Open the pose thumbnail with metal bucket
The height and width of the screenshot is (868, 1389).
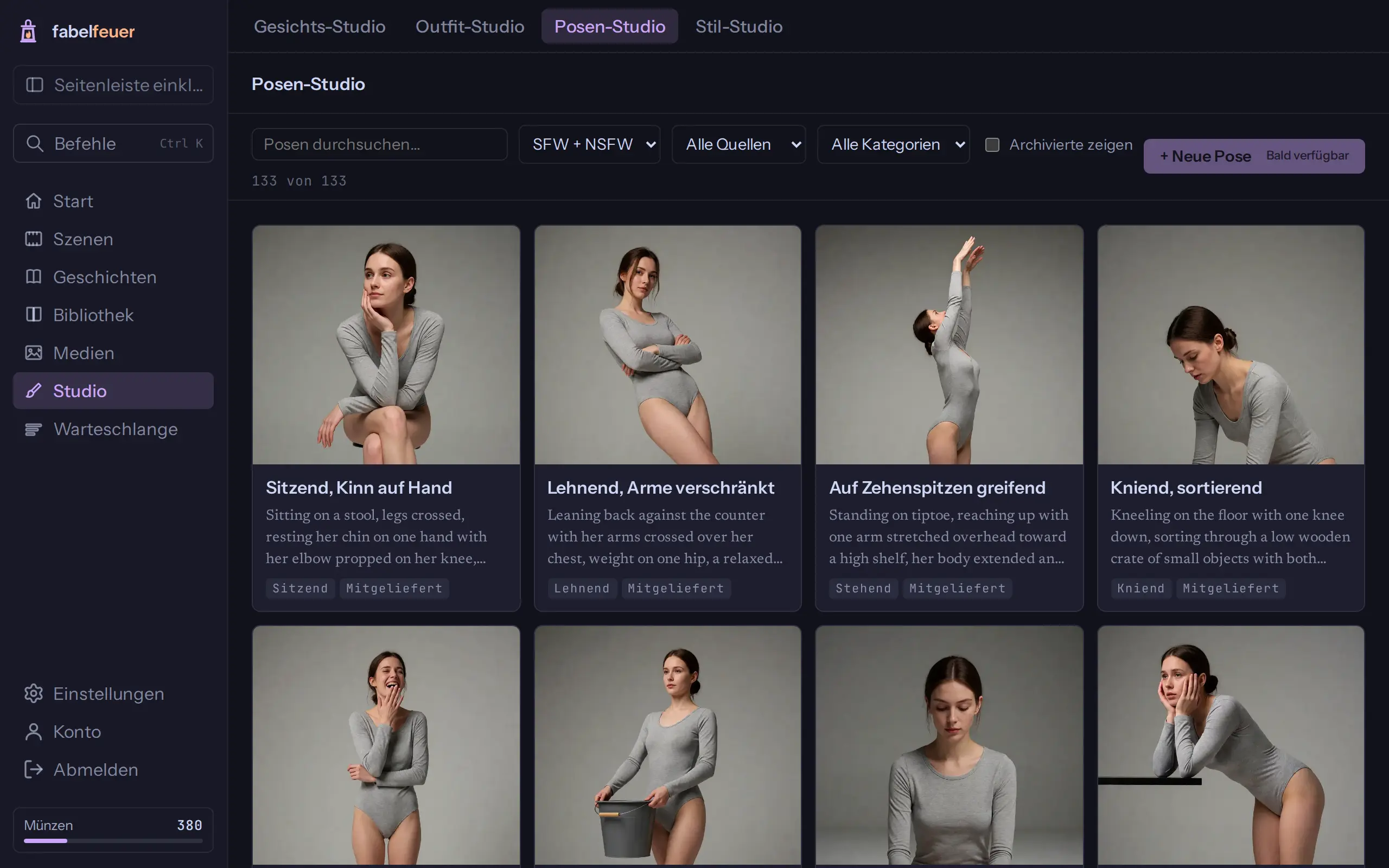667,745
